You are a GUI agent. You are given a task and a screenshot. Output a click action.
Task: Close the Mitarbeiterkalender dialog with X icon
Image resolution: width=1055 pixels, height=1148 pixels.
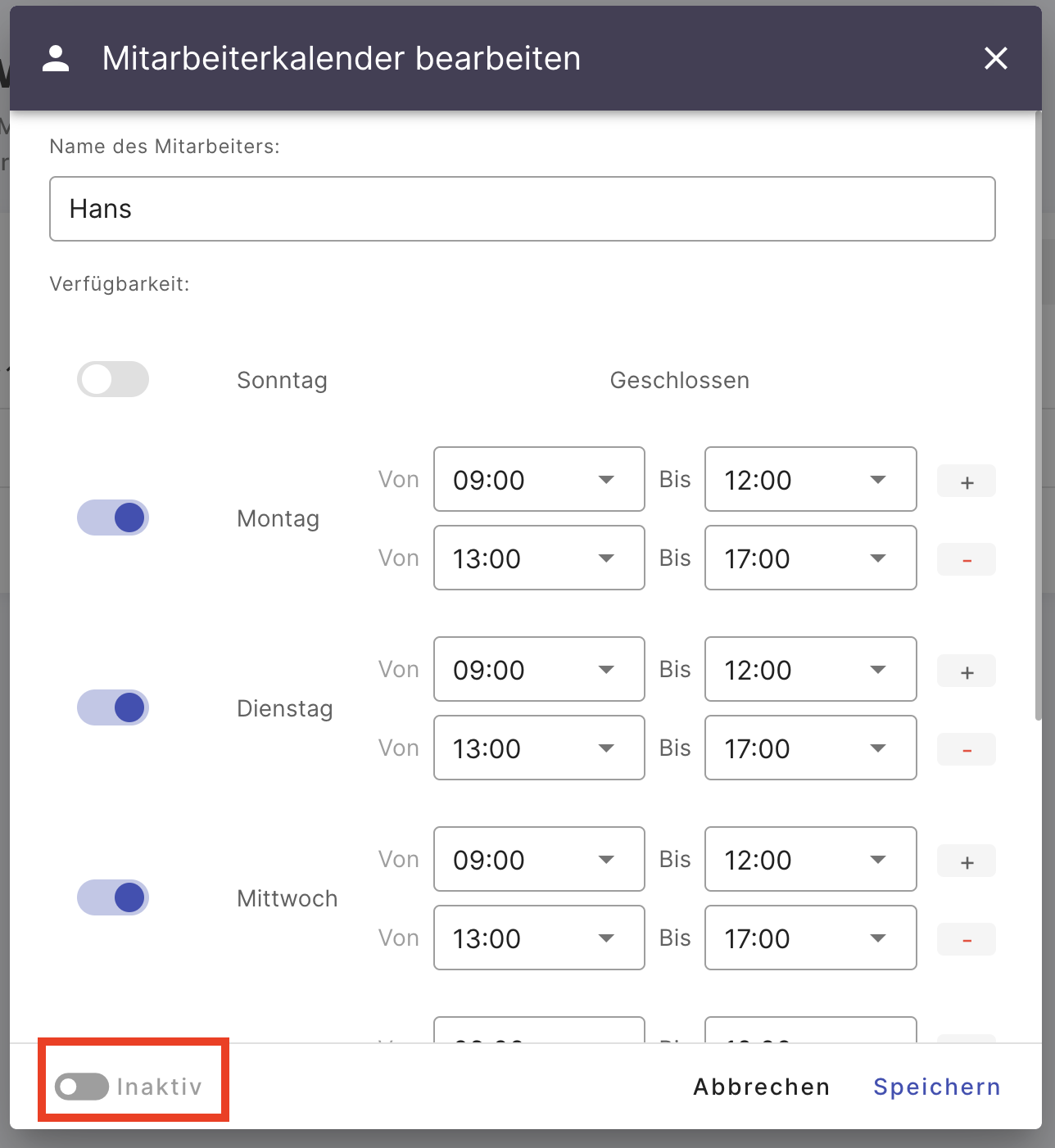(995, 58)
